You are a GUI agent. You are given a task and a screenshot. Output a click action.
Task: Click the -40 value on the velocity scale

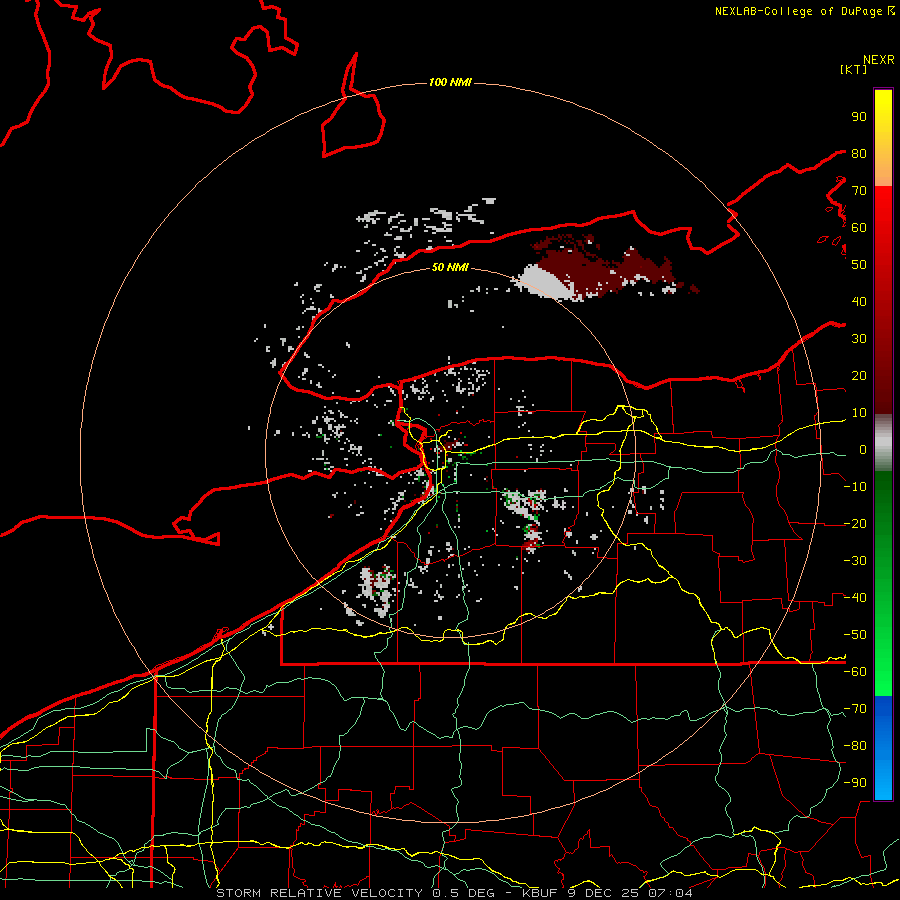coord(855,598)
